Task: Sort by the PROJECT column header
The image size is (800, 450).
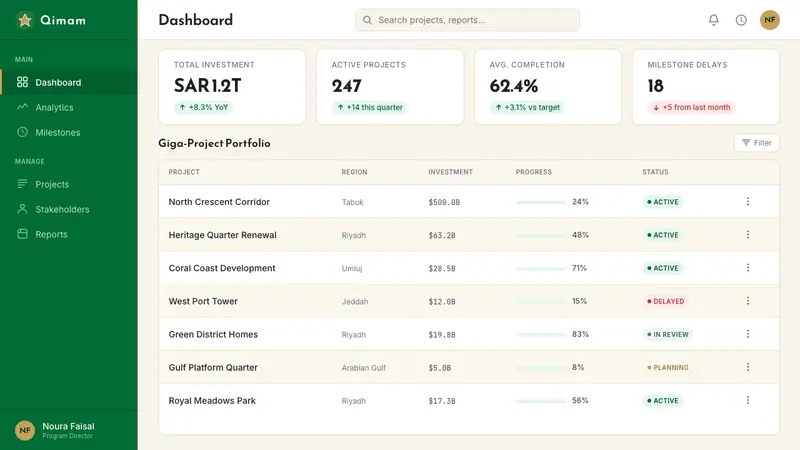Action: click(184, 172)
